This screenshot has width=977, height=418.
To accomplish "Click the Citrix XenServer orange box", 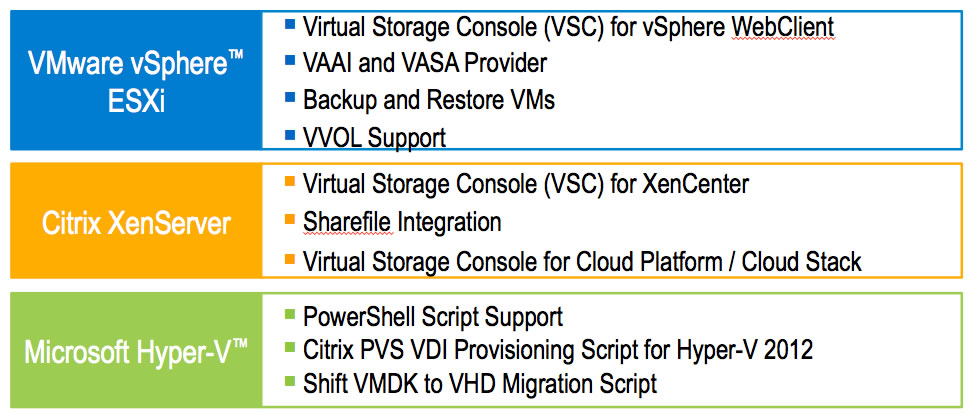I will click(x=136, y=221).
